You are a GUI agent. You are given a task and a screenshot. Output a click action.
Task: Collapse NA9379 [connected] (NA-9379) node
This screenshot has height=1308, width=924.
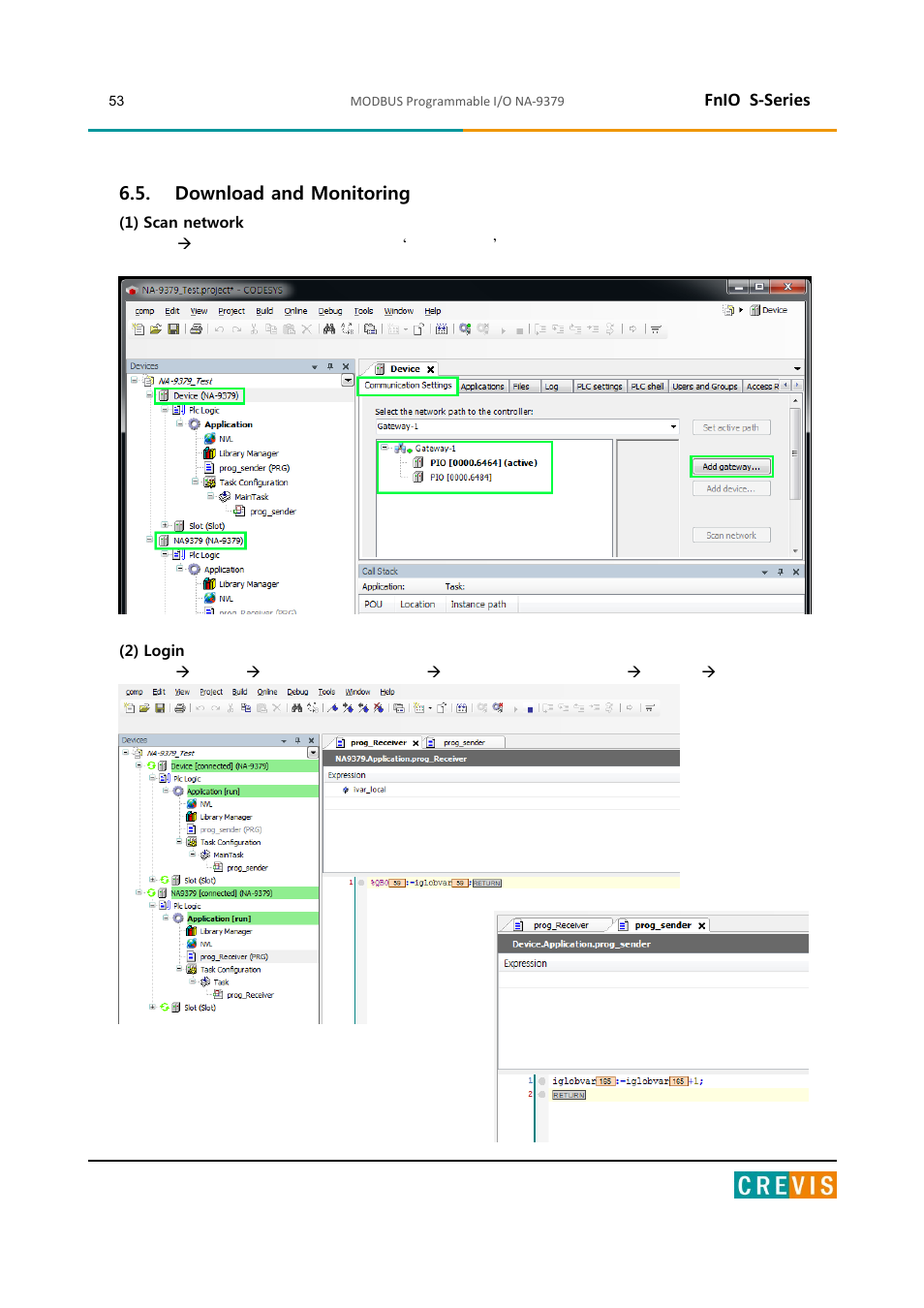coord(139,892)
